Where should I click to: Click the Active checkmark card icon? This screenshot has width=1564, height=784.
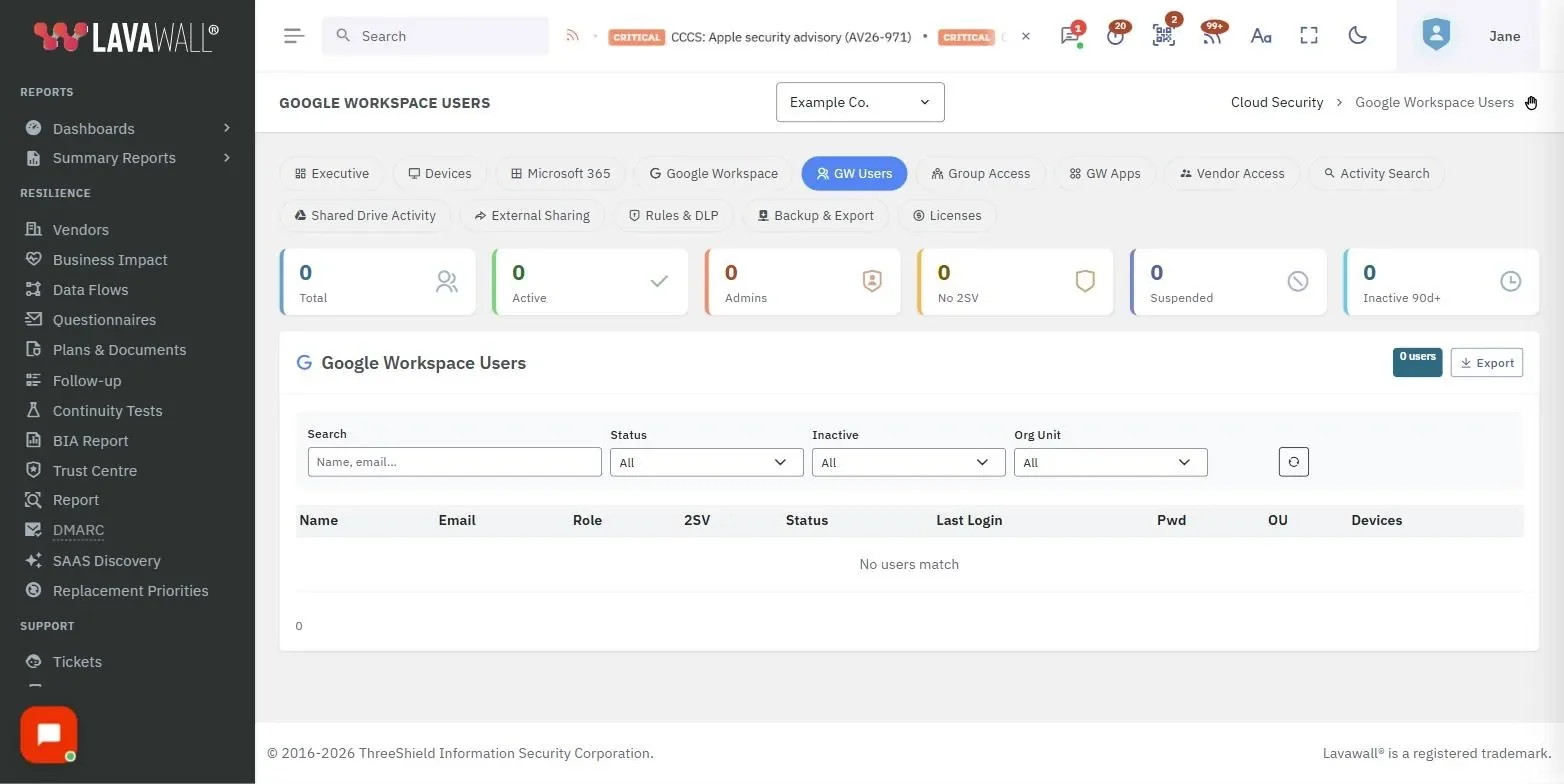tap(659, 282)
